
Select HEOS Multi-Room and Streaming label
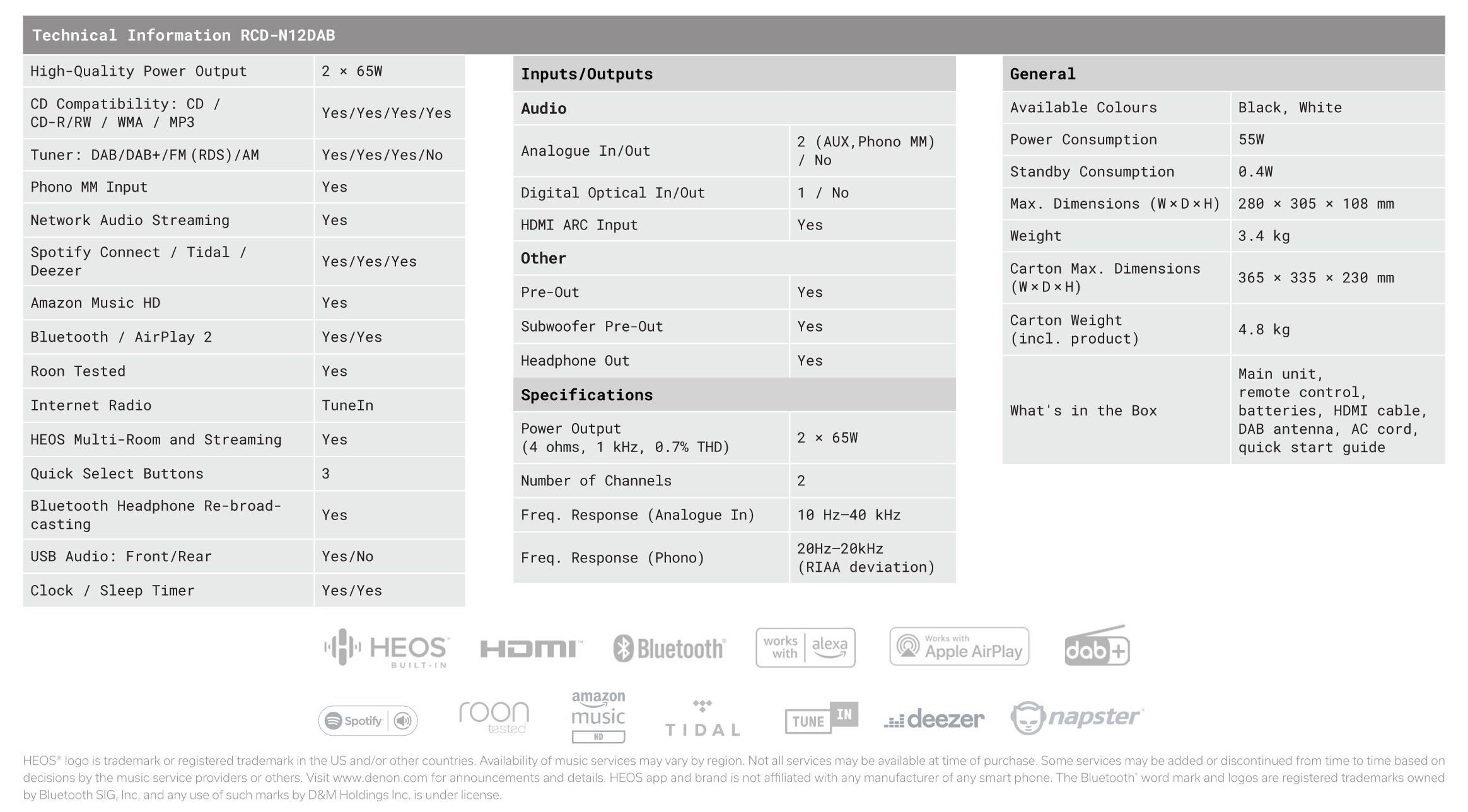pyautogui.click(x=156, y=440)
